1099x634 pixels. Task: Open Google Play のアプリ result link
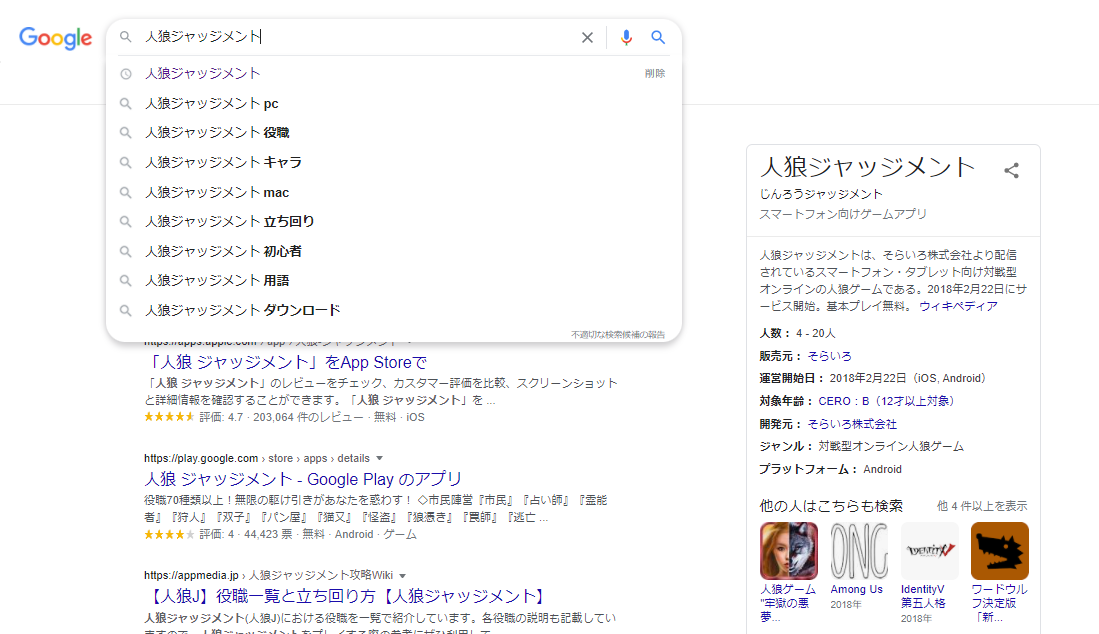tap(303, 479)
